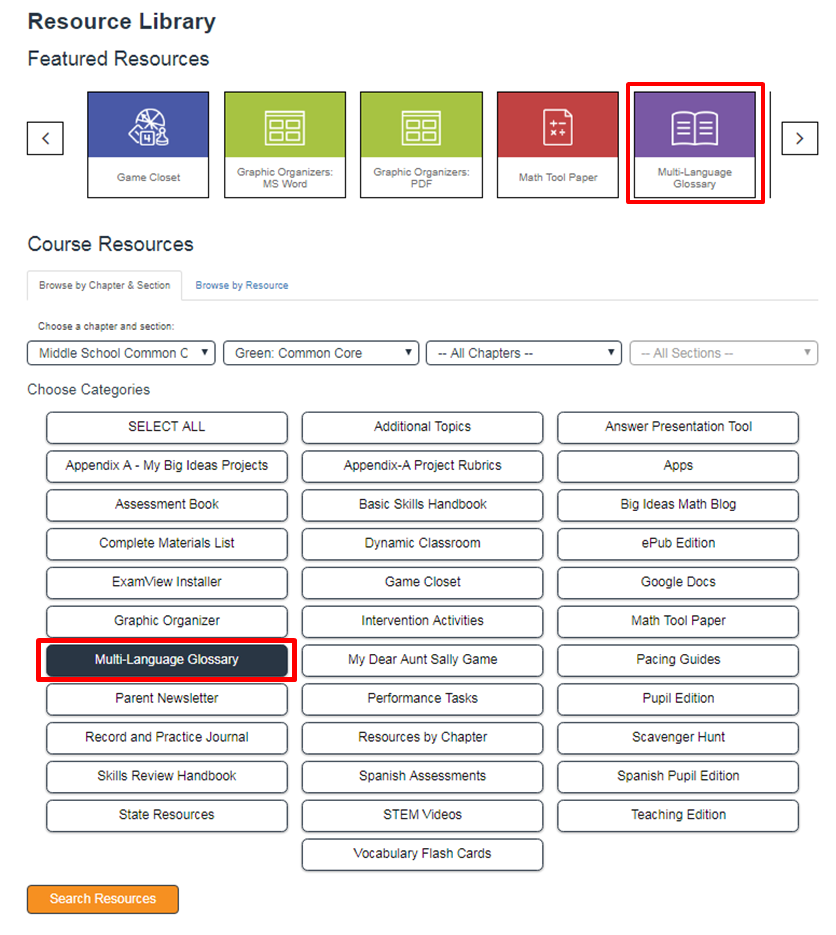
Task: Select the Vocabulary Flash Cards category
Action: pos(422,854)
